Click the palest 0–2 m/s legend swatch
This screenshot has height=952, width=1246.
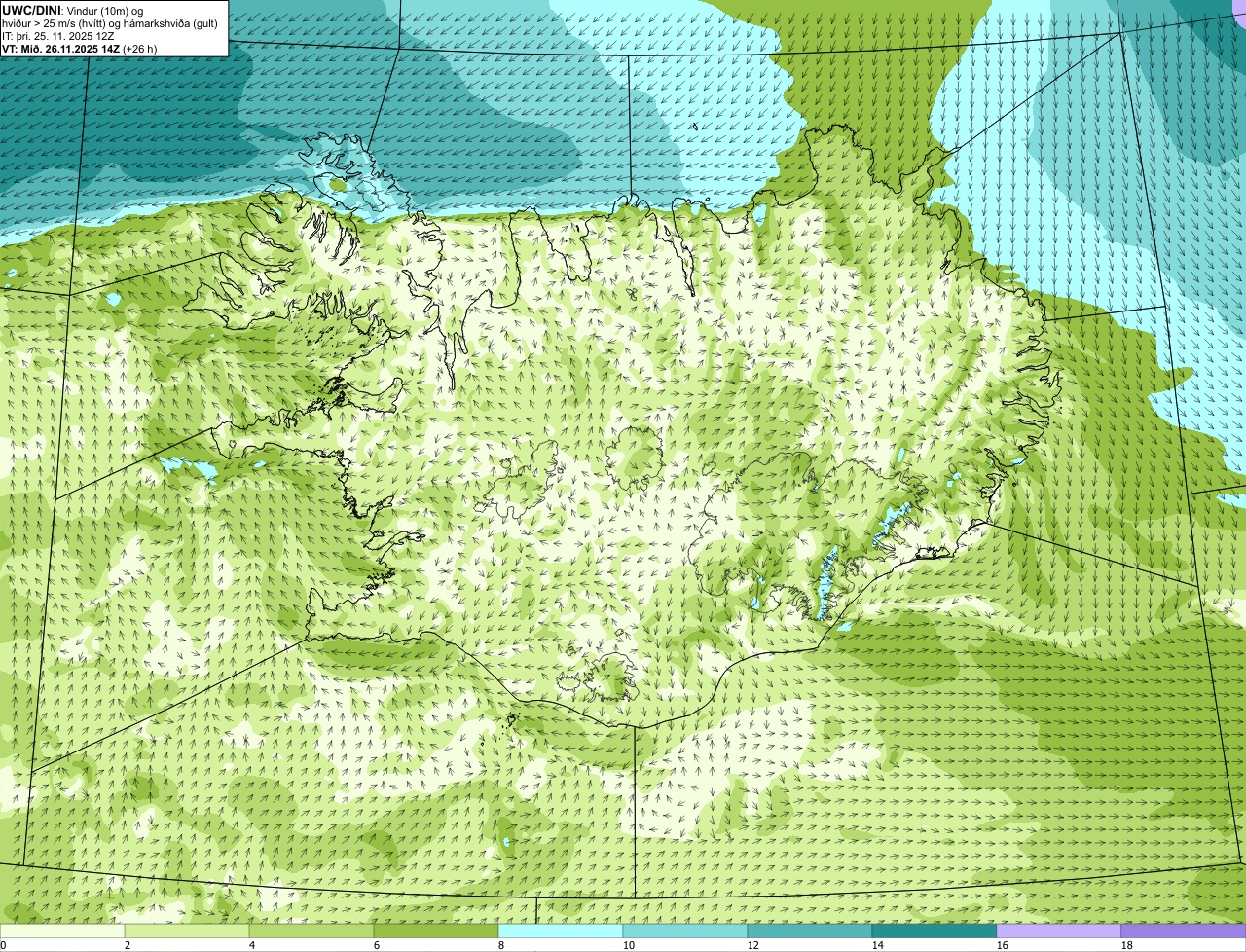[x=62, y=931]
